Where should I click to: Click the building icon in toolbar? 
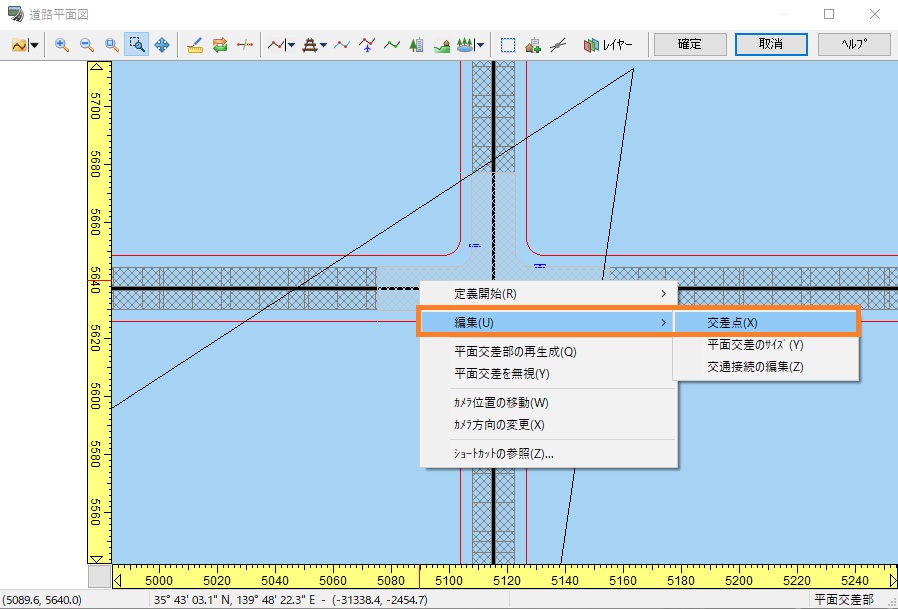pyautogui.click(x=417, y=45)
